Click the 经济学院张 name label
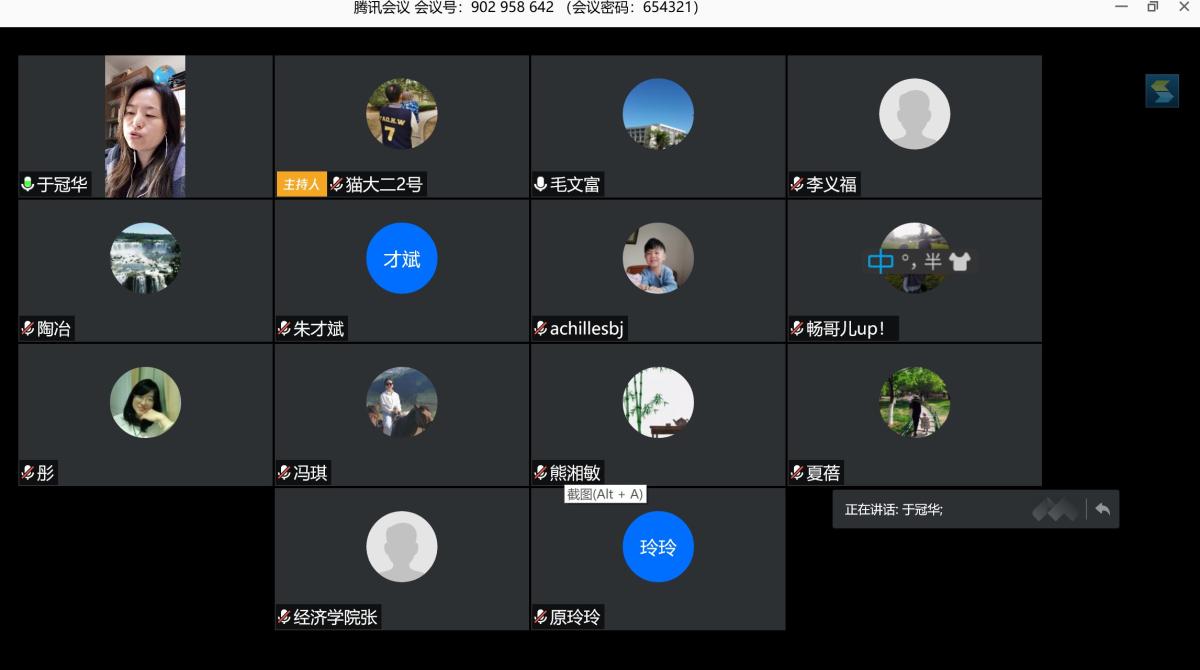 (x=336, y=618)
